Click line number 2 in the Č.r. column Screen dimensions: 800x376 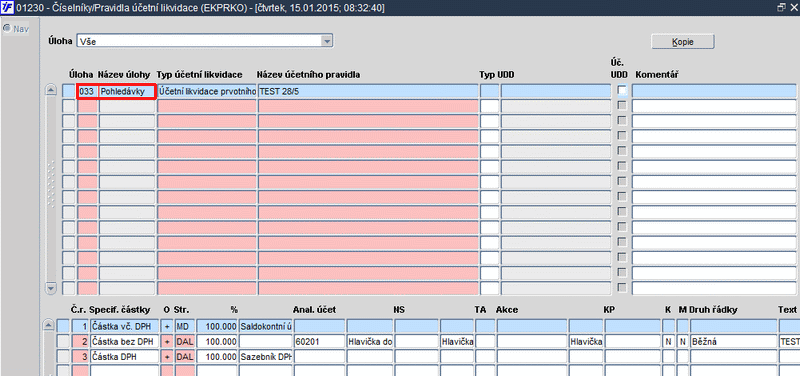coord(80,341)
